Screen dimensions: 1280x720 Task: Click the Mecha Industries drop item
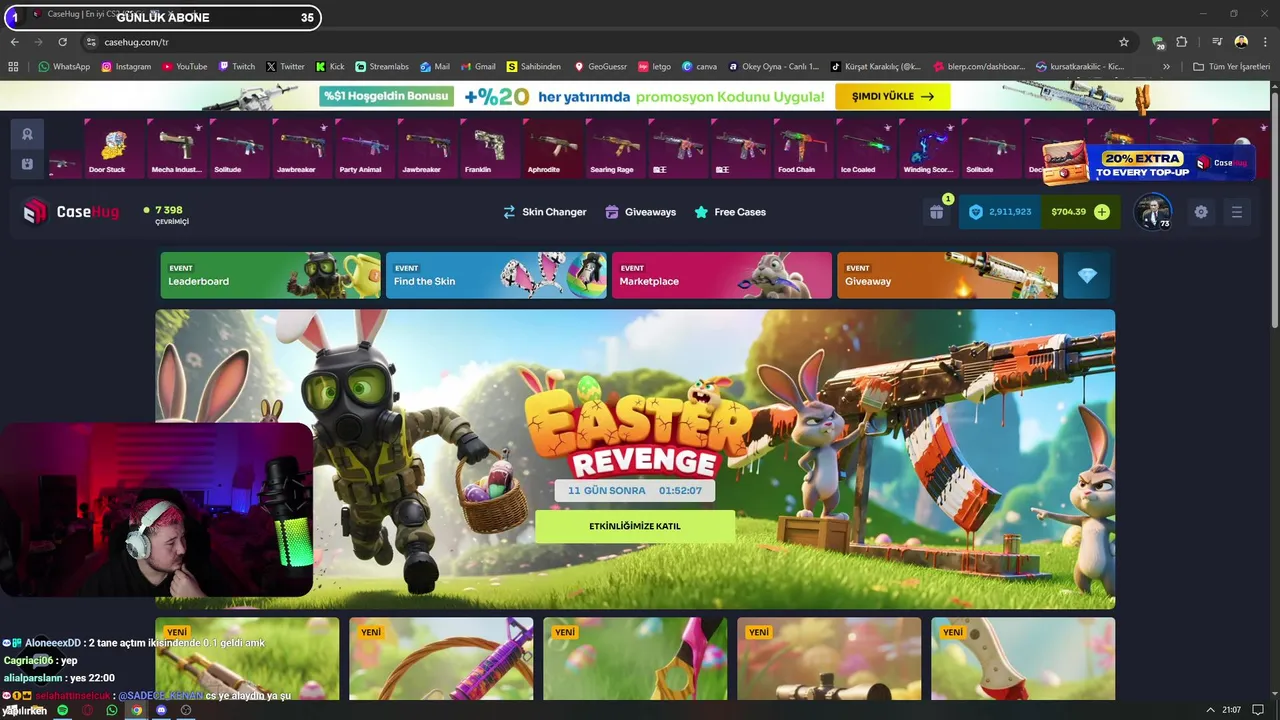point(176,148)
